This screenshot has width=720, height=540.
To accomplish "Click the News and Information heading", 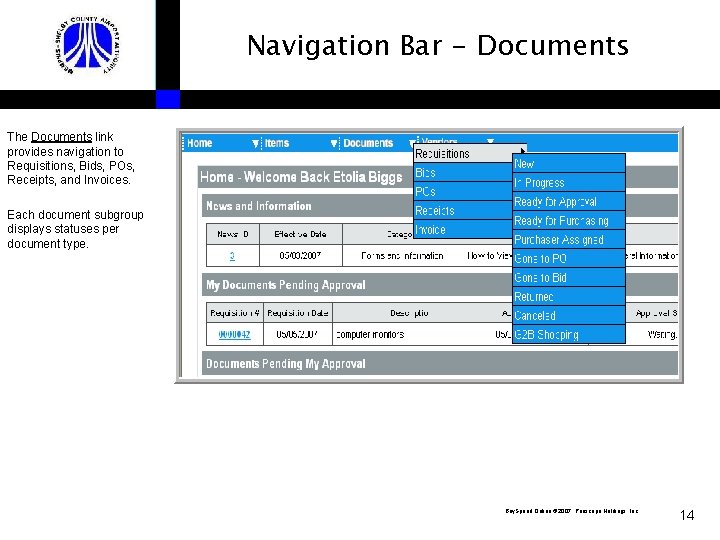I will click(x=259, y=206).
